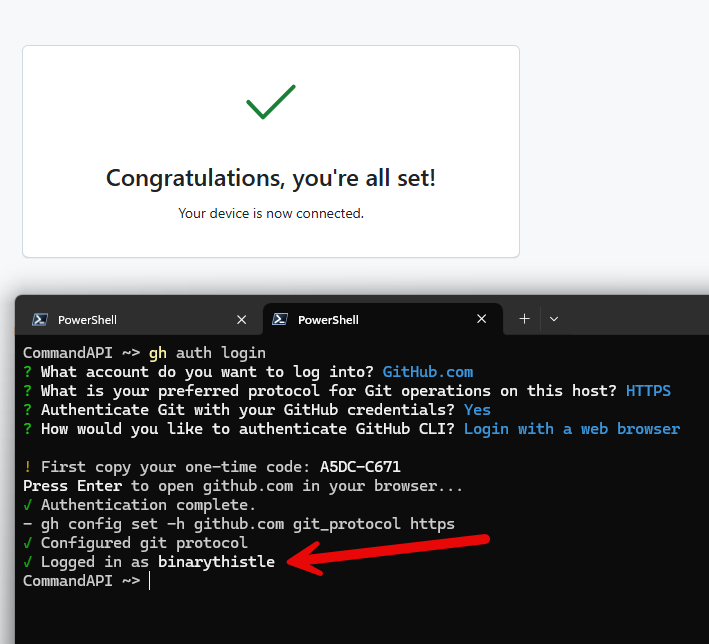Click 'Congratulations, you're all set!' heading
Viewport: 709px width, 644px height.
tap(271, 178)
